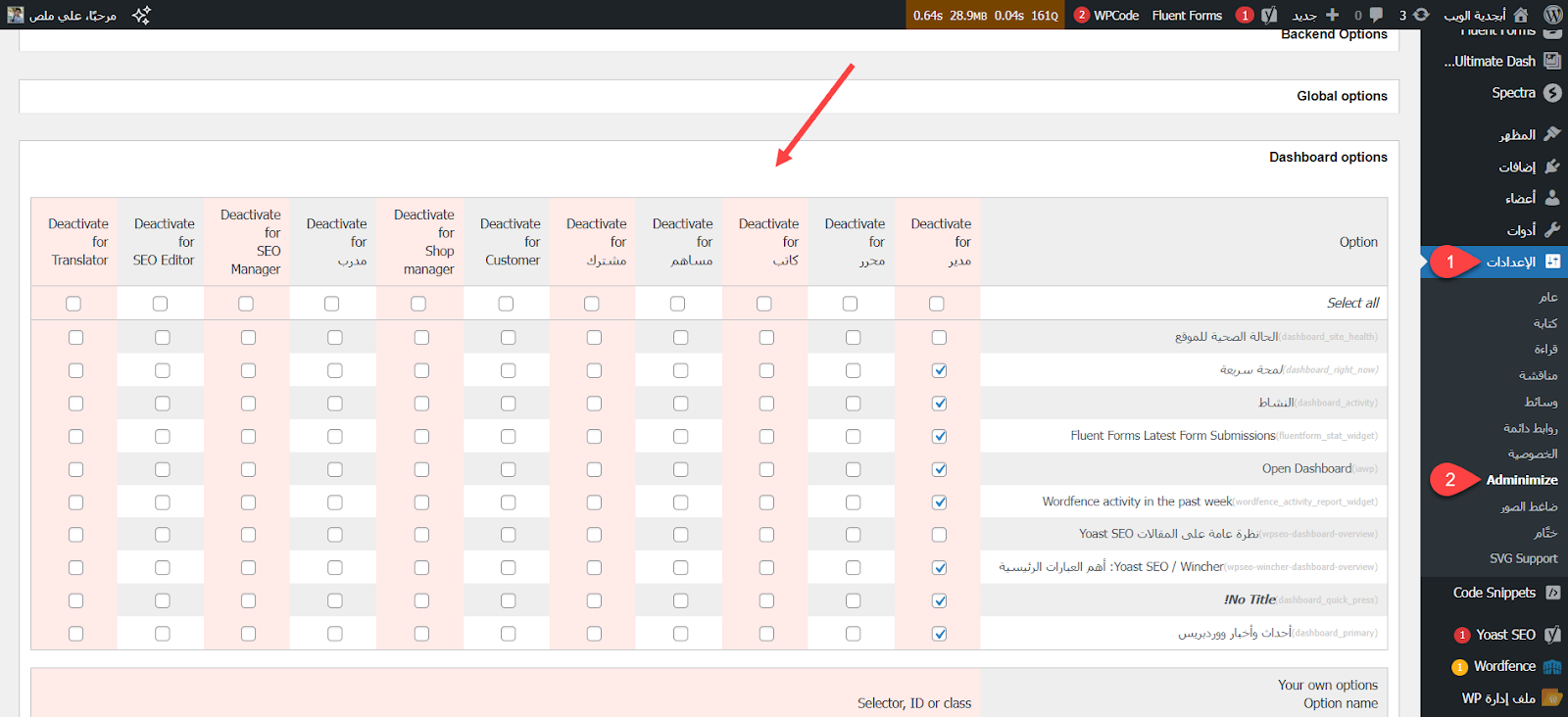The height and width of the screenshot is (717, 1568).
Task: Expand the Global options section
Action: pyautogui.click(x=1342, y=96)
